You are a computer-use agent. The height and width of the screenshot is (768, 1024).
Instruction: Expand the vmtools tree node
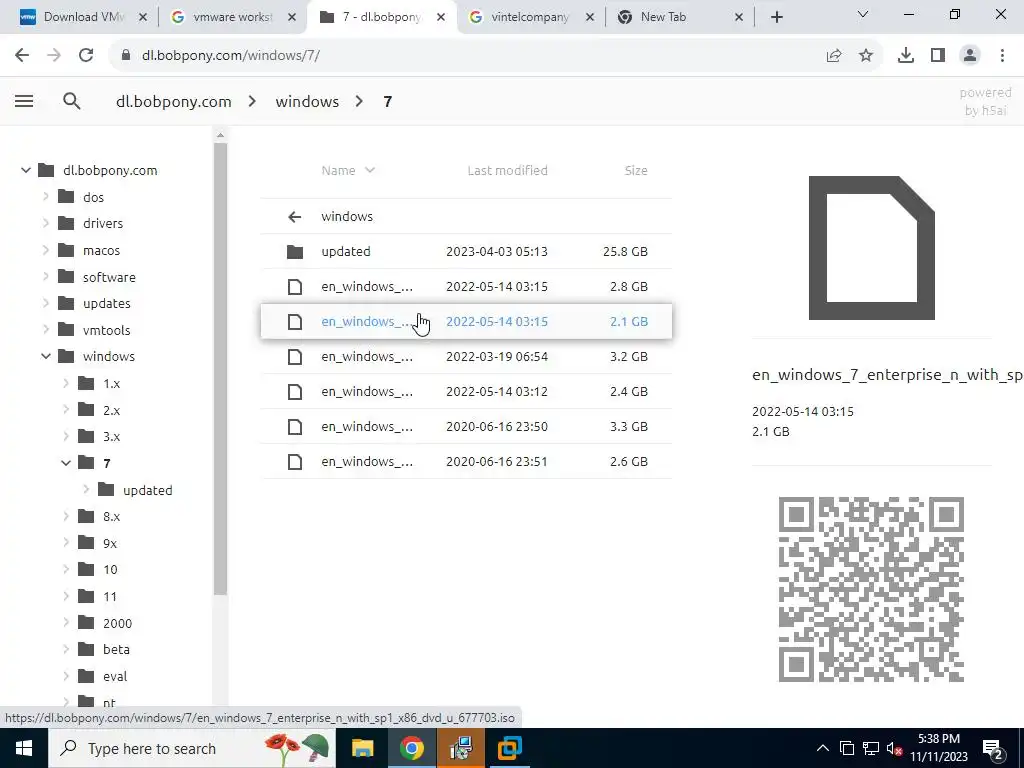tap(46, 330)
